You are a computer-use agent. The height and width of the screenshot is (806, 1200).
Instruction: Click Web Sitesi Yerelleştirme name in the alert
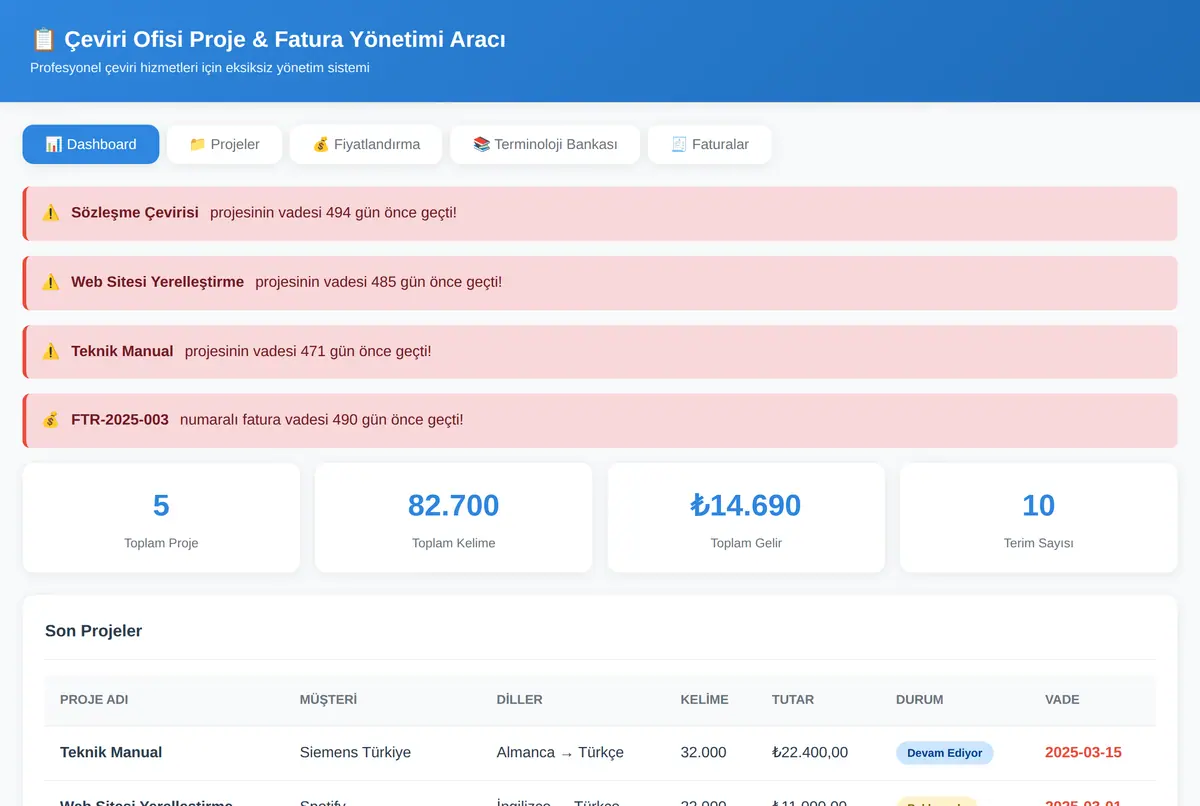(x=157, y=282)
